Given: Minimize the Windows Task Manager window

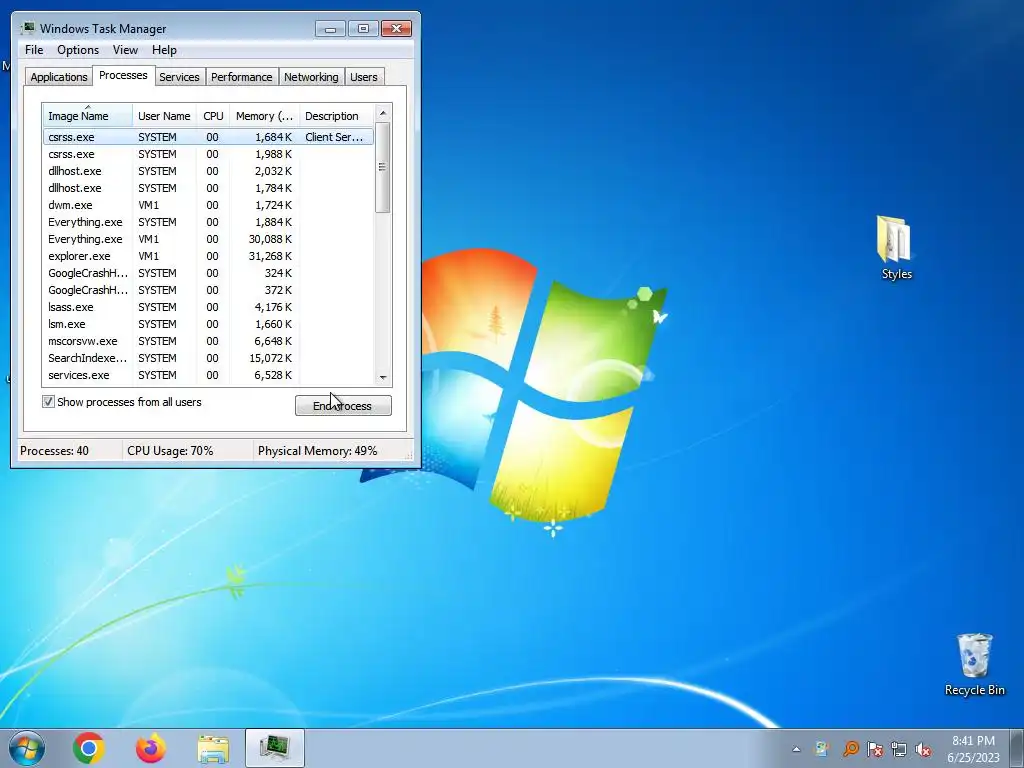Looking at the screenshot, I should tap(330, 29).
